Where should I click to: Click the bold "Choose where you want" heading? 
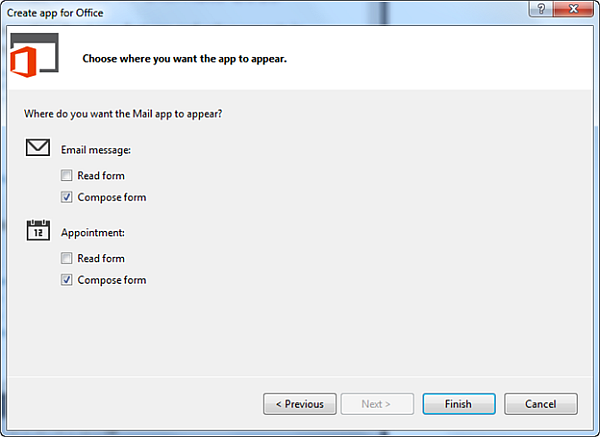(x=184, y=59)
